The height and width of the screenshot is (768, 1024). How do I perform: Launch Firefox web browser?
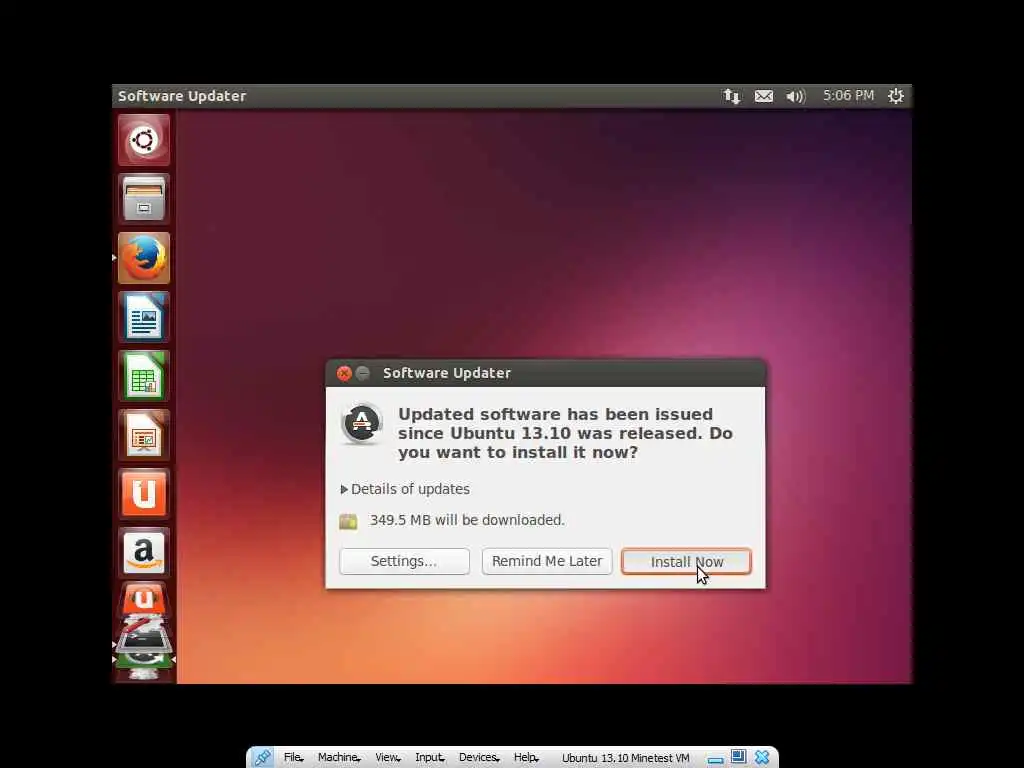tap(144, 258)
